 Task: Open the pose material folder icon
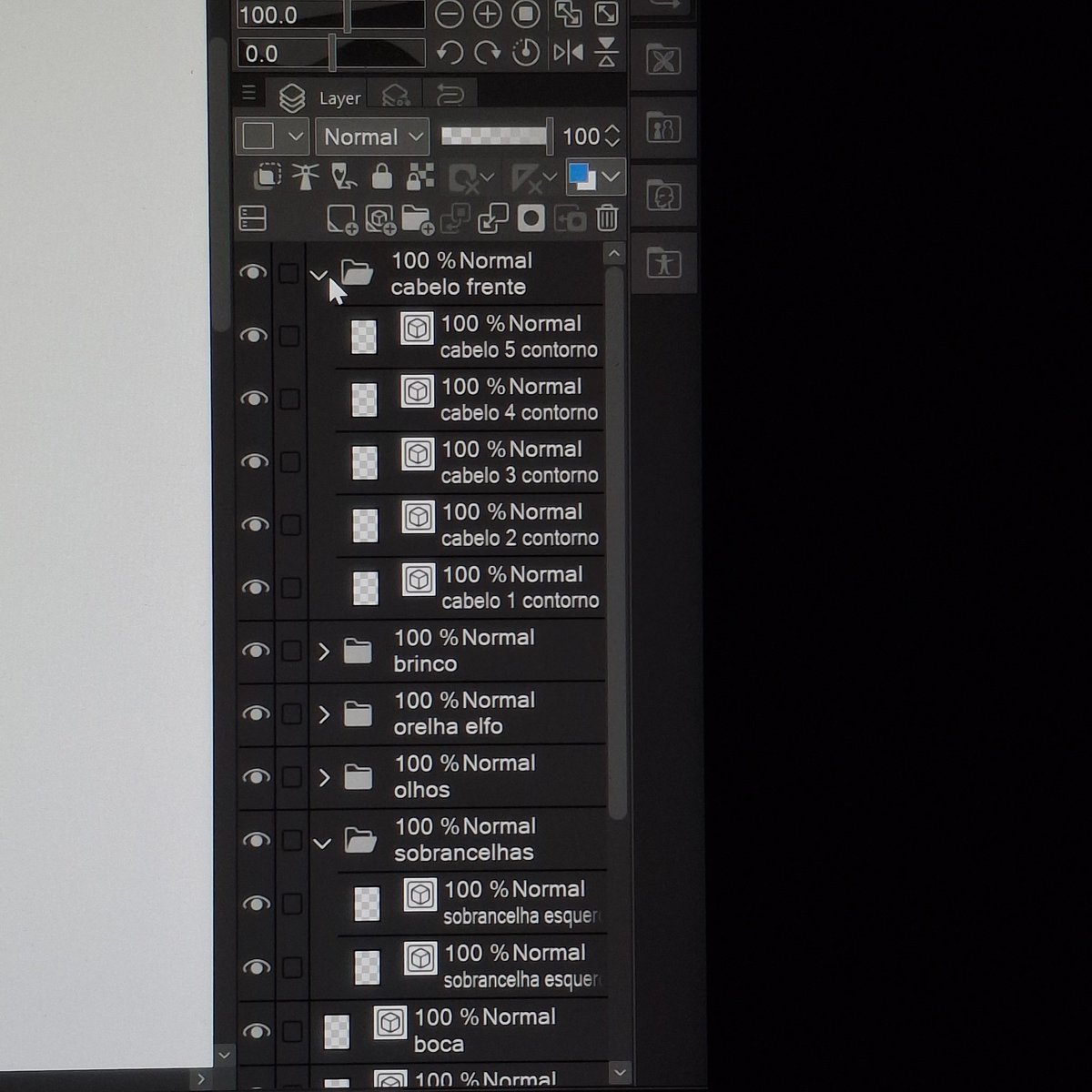664,264
